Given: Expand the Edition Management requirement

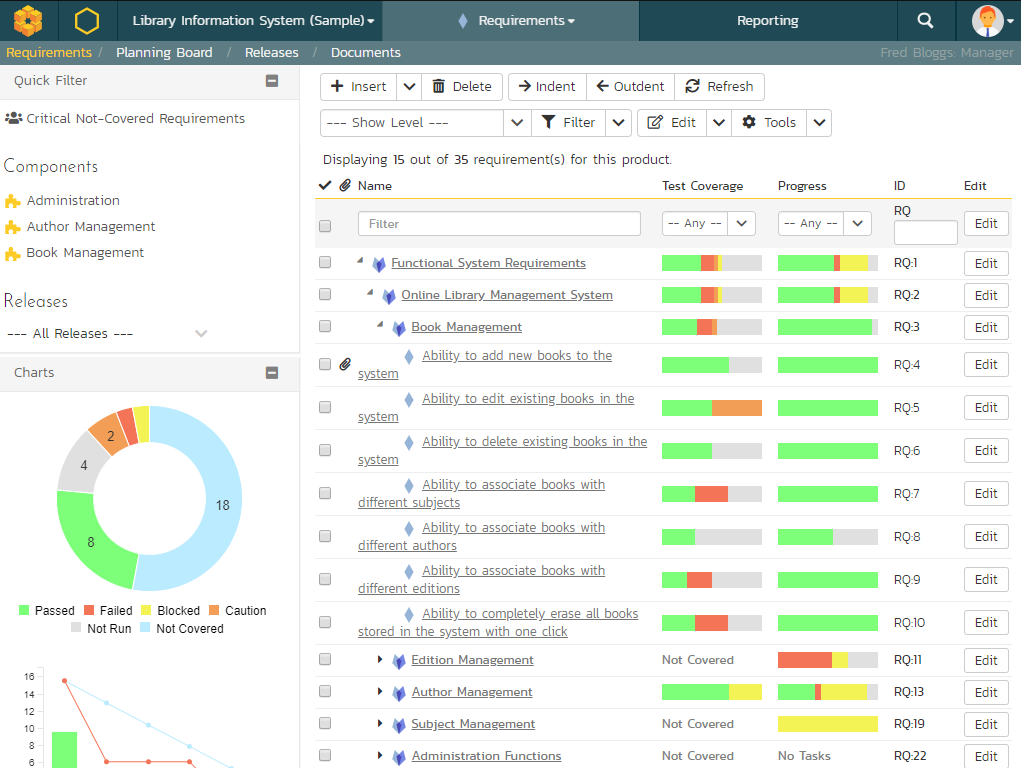Looking at the screenshot, I should [x=380, y=659].
